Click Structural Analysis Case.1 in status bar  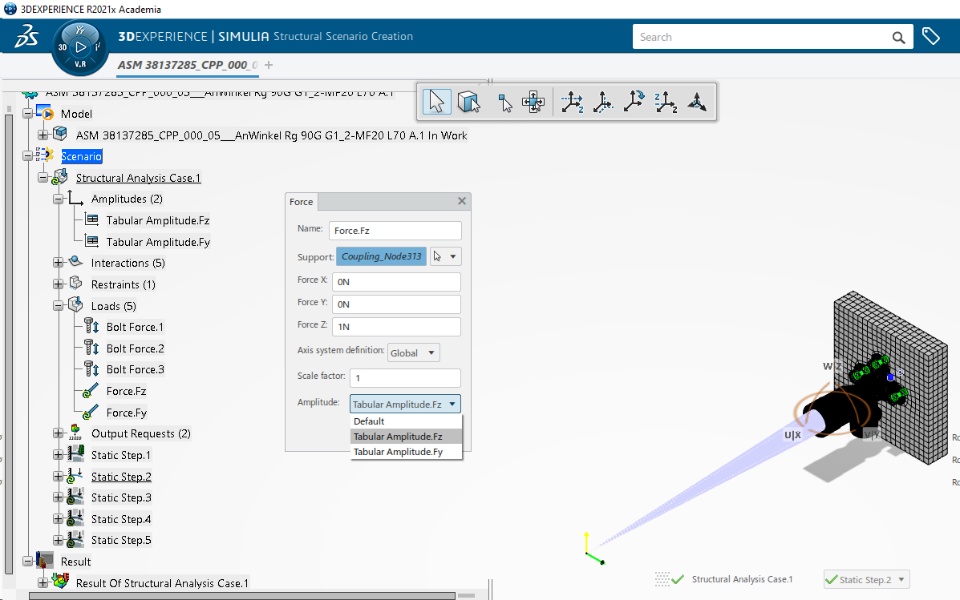tap(741, 579)
